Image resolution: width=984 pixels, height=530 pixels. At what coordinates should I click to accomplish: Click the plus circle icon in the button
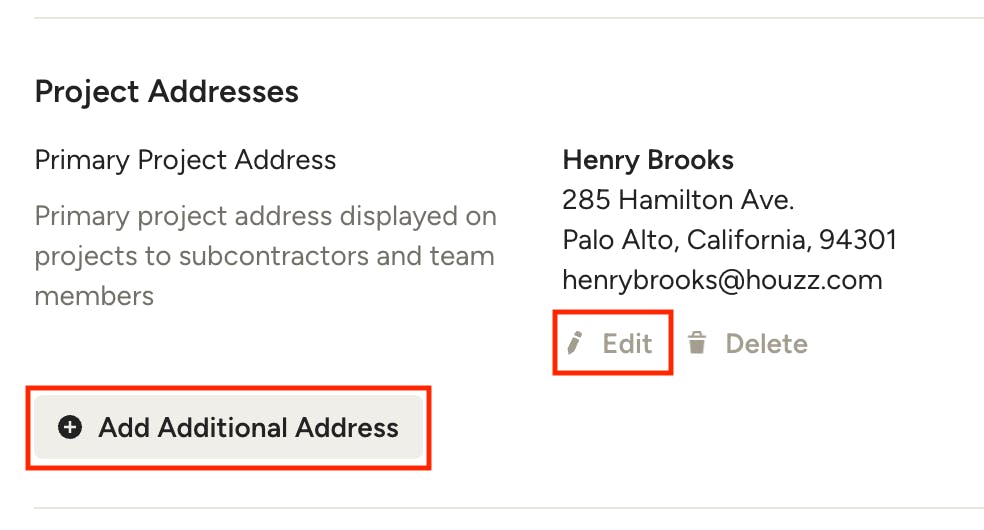pyautogui.click(x=70, y=427)
